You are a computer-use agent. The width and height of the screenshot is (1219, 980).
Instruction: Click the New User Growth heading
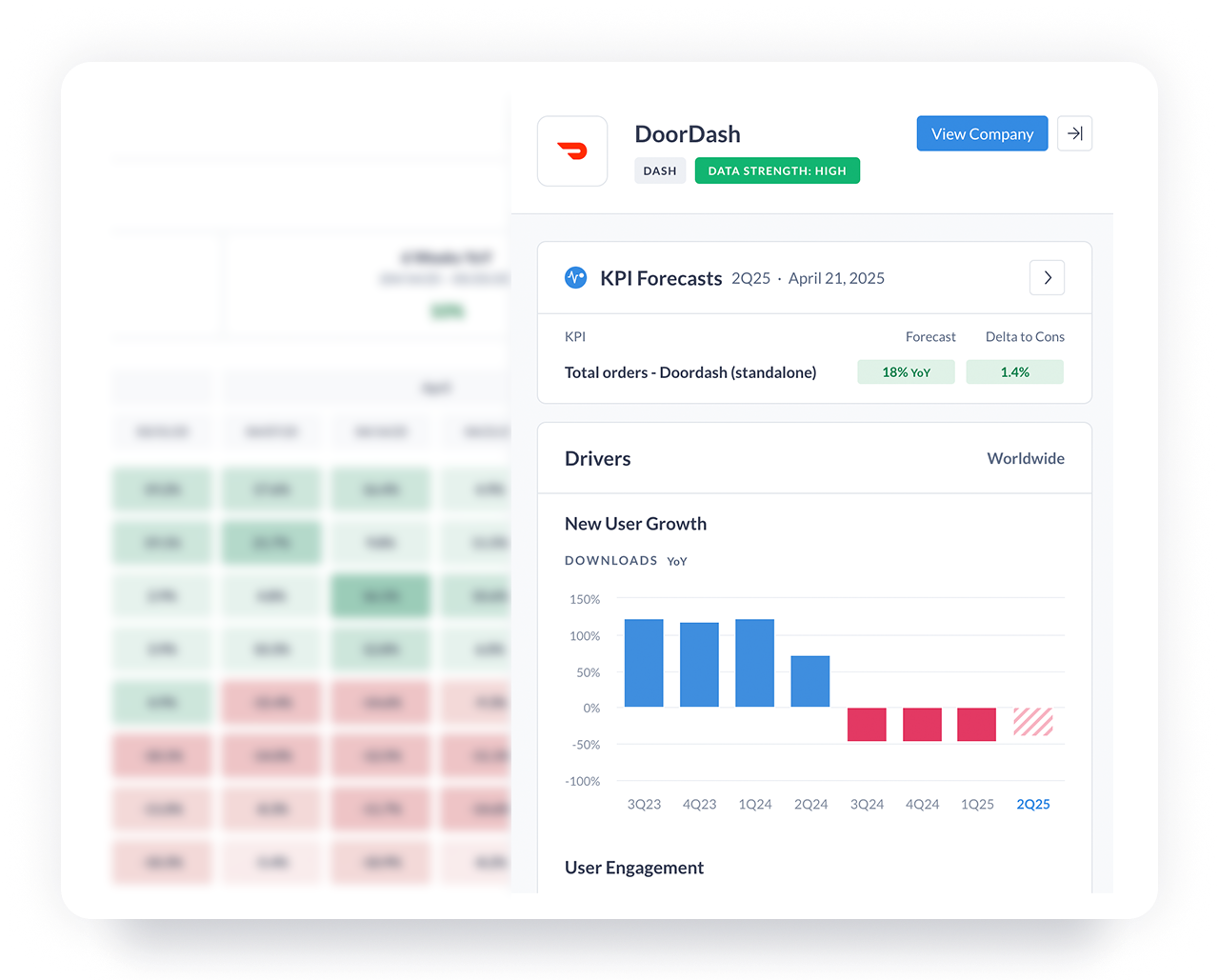635,524
